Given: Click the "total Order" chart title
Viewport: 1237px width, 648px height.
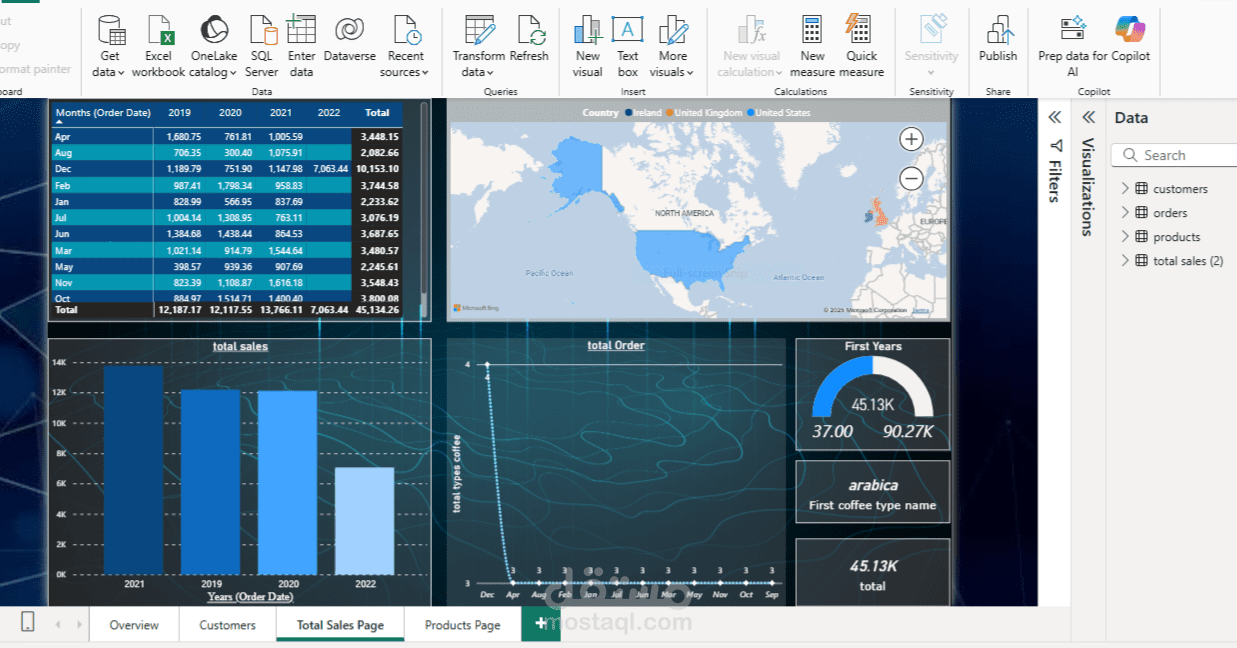Looking at the screenshot, I should 616,346.
